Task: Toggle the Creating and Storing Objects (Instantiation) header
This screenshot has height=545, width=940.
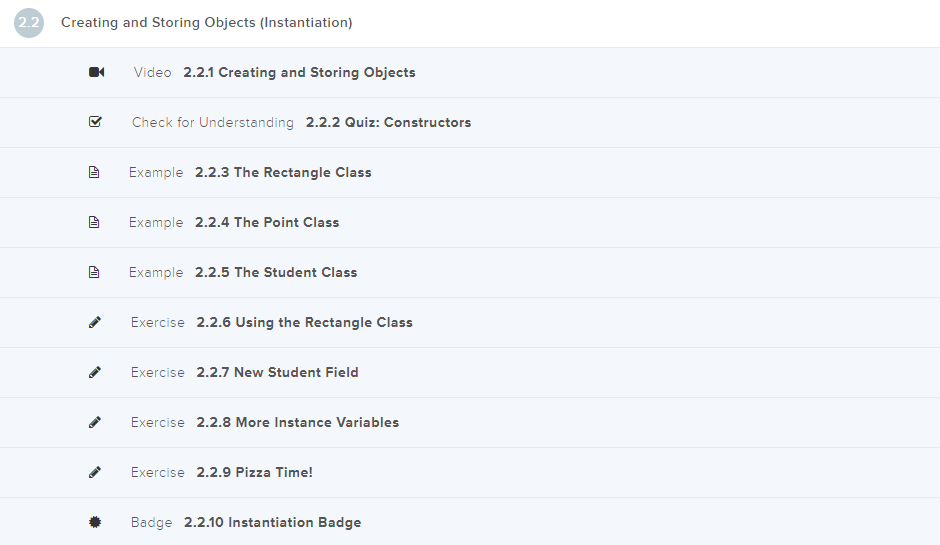Action: click(206, 22)
